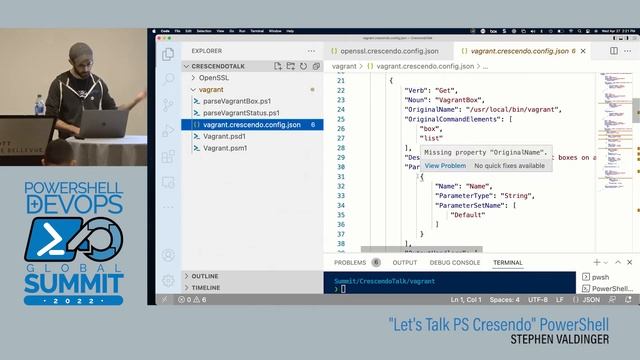Open the Extensions view

pyautogui.click(x=168, y=156)
